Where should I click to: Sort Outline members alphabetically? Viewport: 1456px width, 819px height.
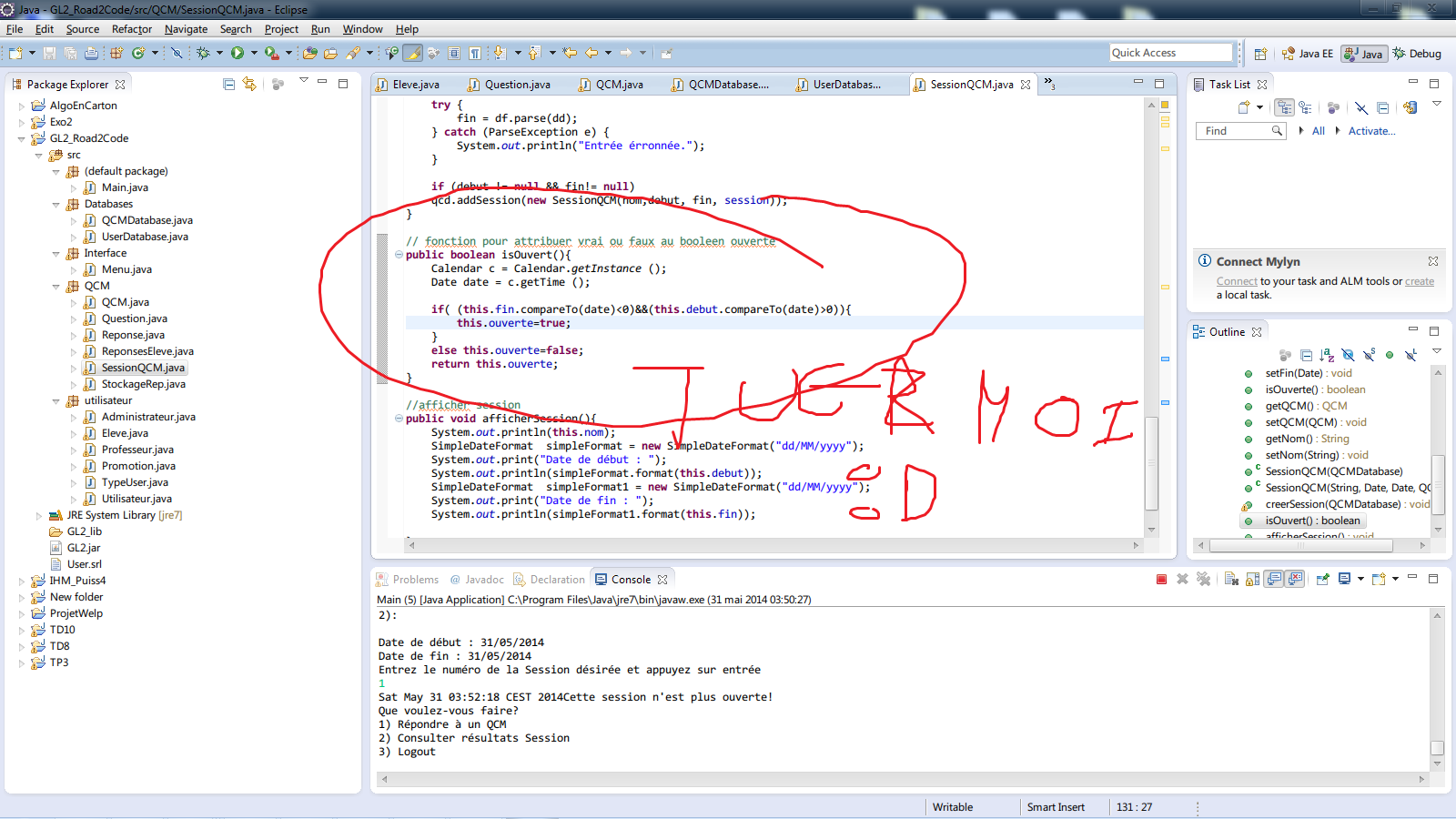tap(1327, 355)
